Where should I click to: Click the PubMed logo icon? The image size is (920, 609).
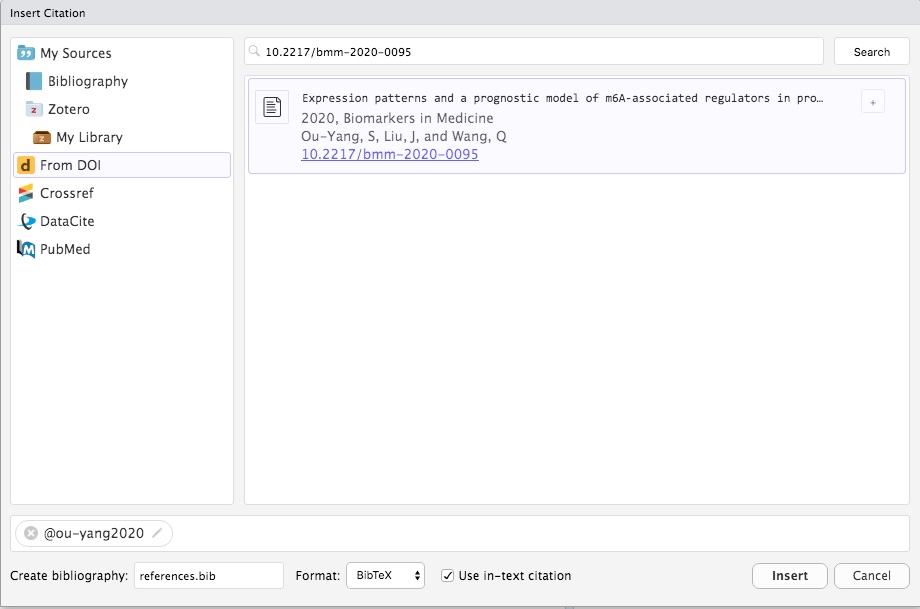[x=26, y=249]
